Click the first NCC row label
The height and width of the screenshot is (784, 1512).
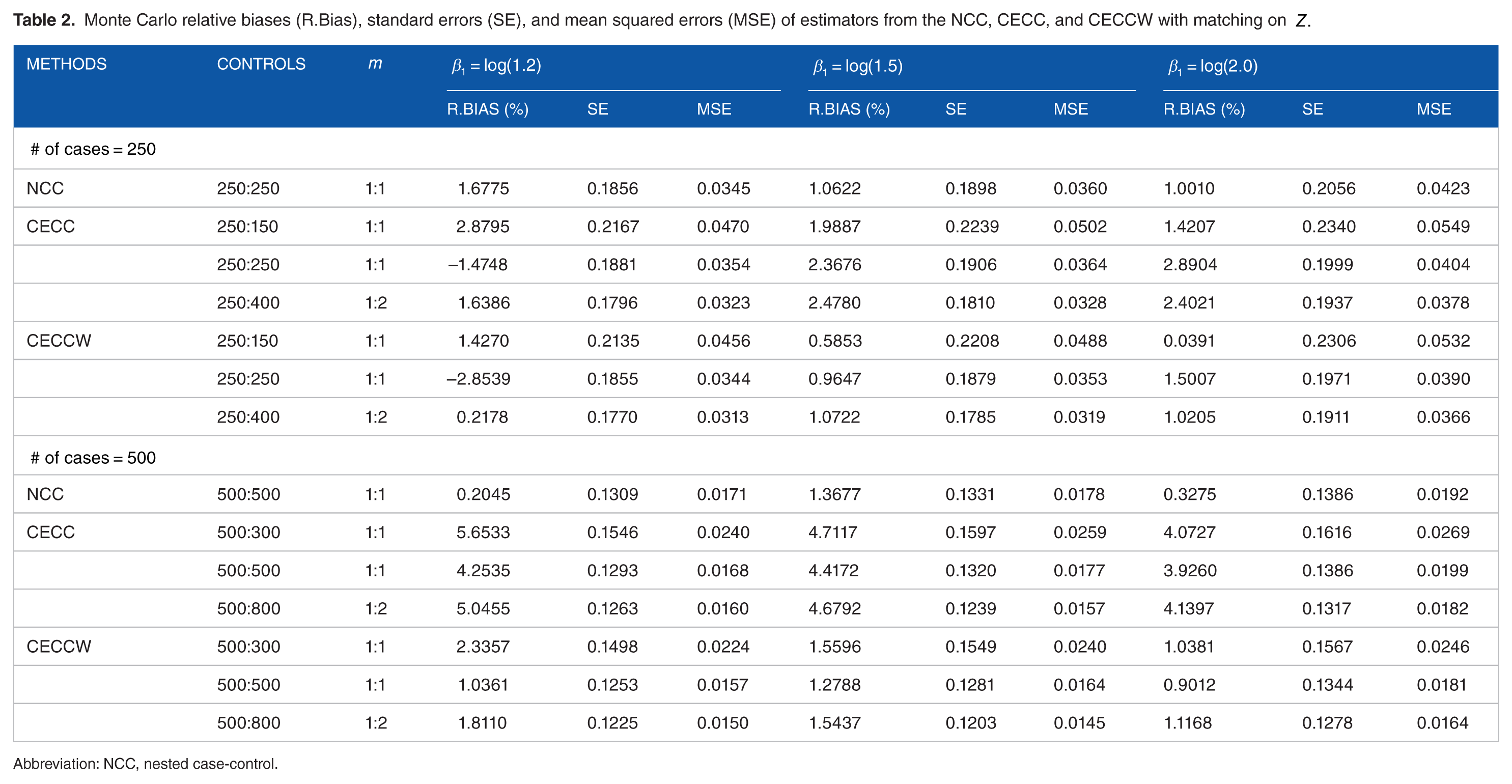point(45,188)
